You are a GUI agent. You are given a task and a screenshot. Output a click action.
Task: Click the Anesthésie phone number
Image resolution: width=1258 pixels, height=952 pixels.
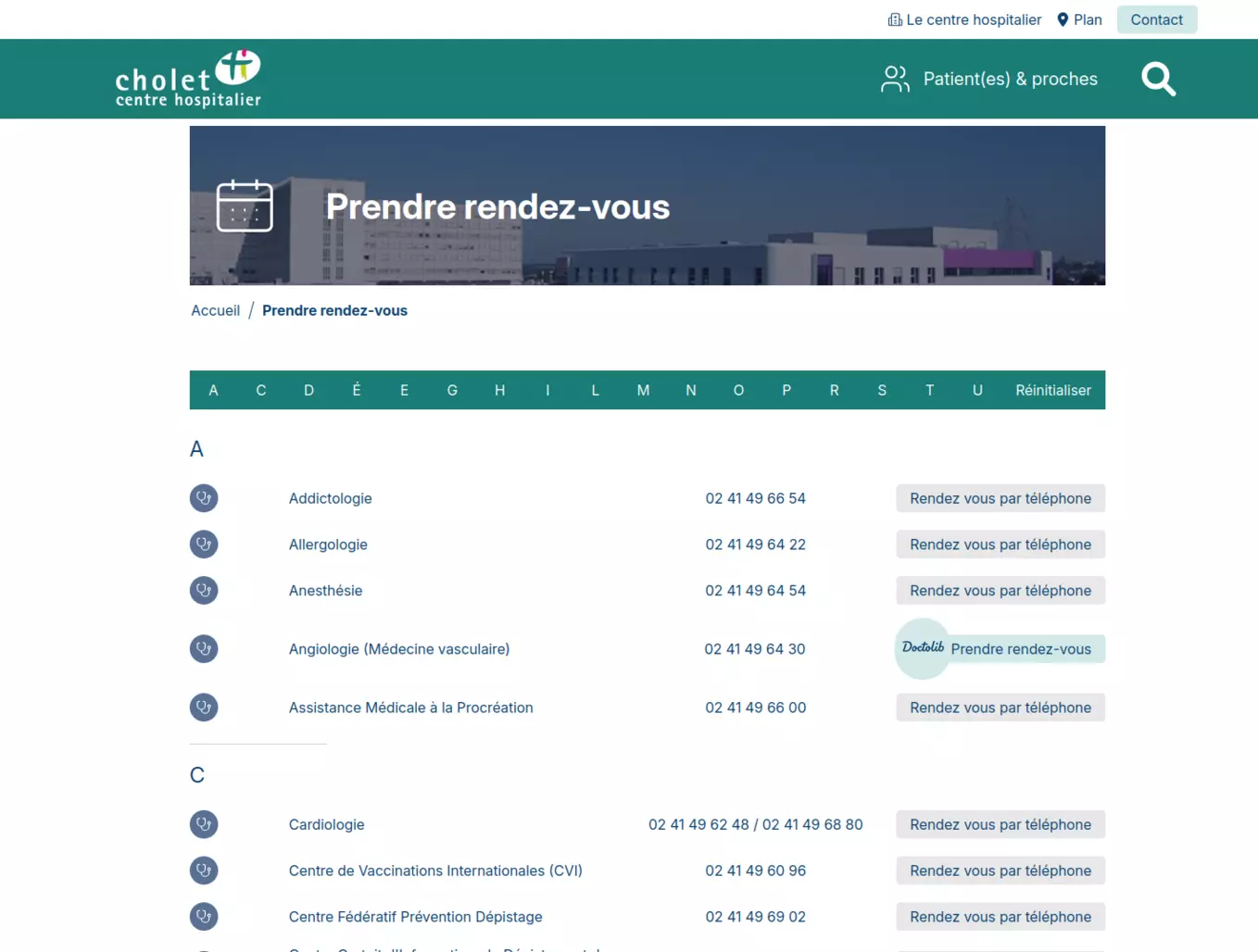(x=755, y=591)
